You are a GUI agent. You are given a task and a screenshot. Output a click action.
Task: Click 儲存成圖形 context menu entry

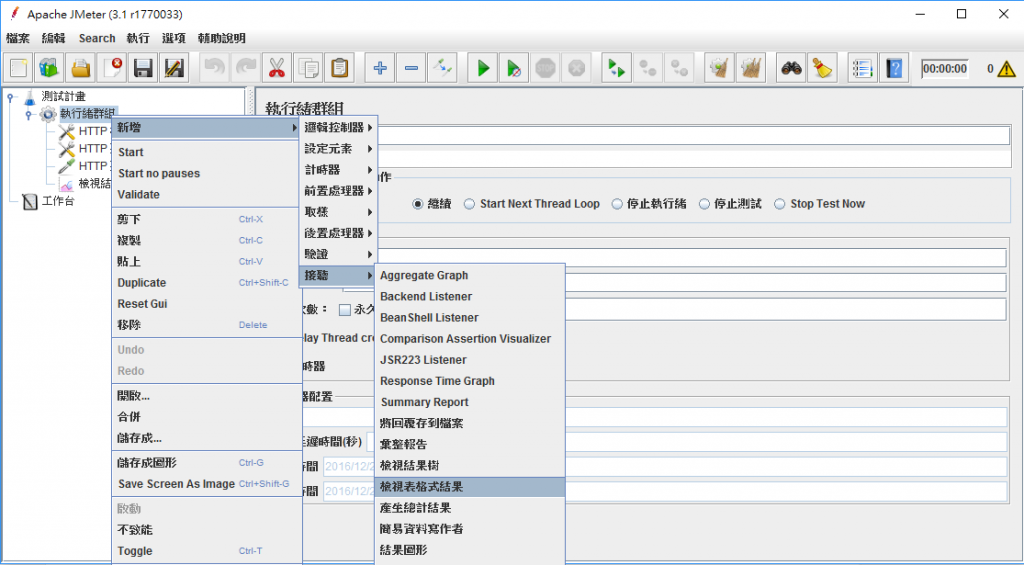point(206,463)
